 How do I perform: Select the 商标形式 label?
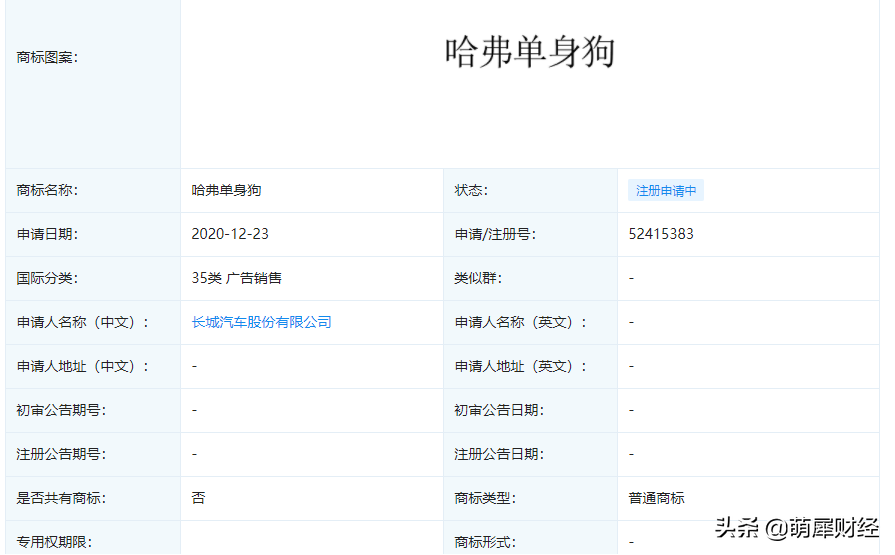point(485,542)
